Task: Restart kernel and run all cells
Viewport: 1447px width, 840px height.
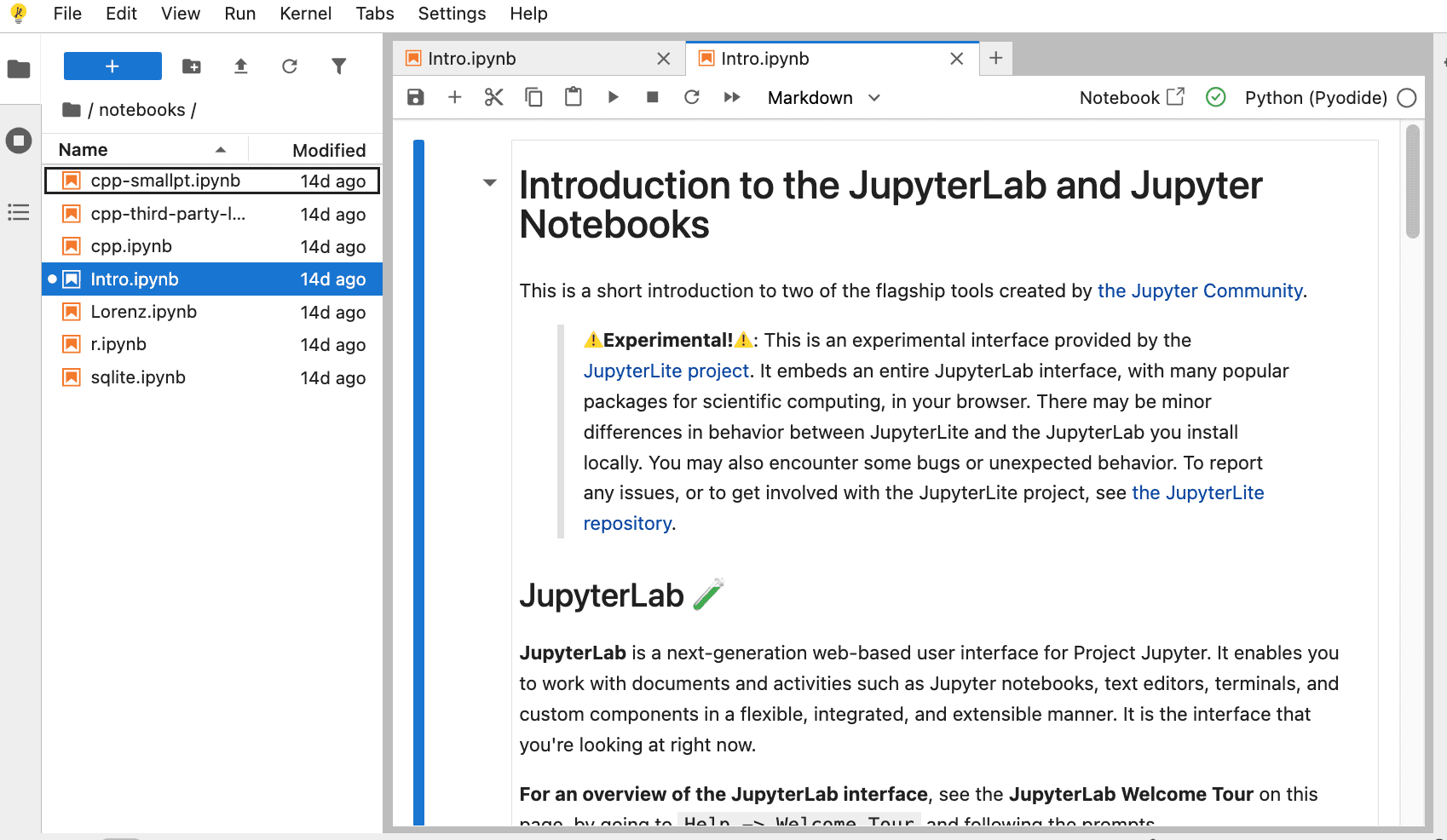Action: (731, 97)
